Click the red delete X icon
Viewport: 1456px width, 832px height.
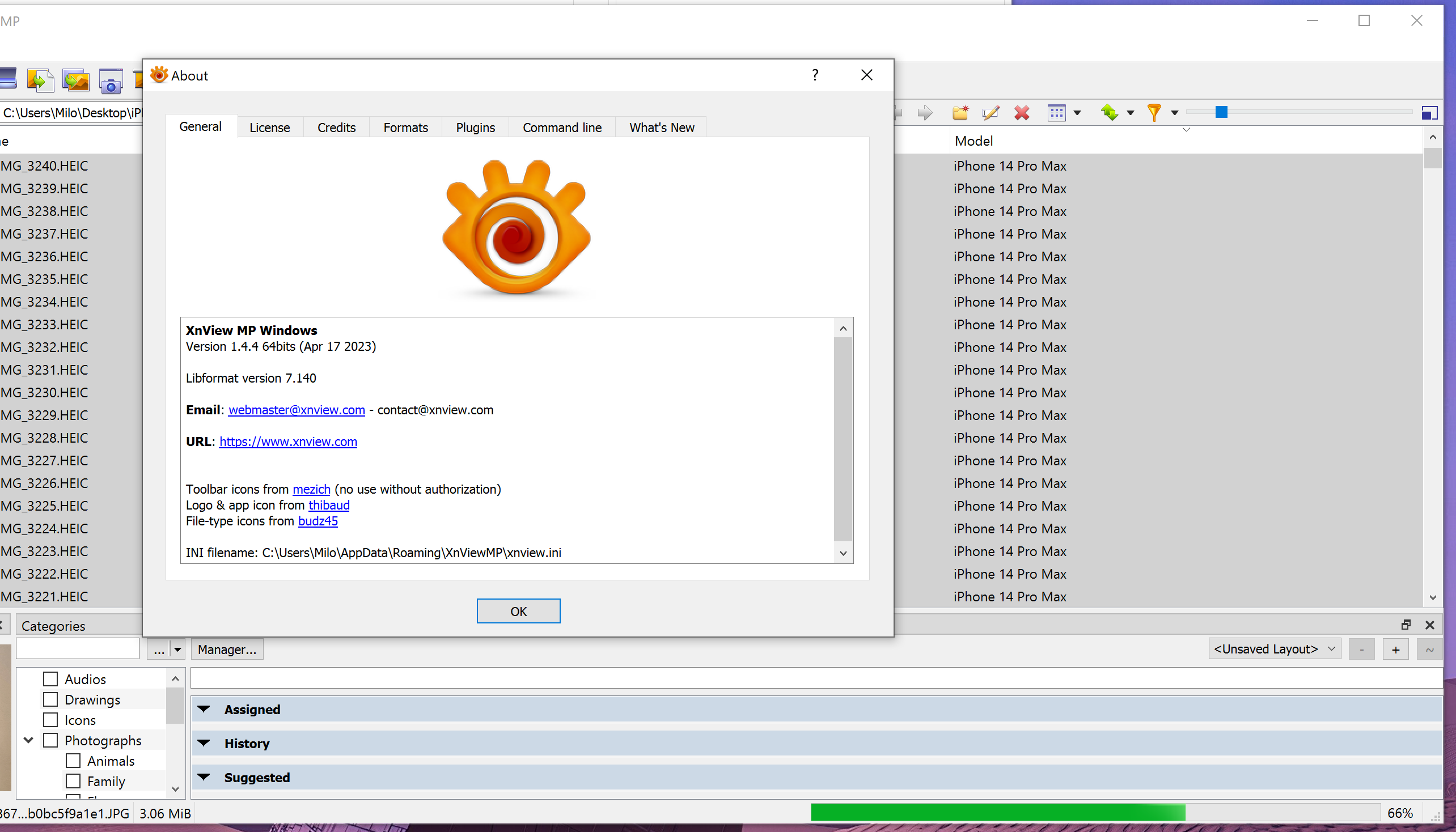[1022, 113]
